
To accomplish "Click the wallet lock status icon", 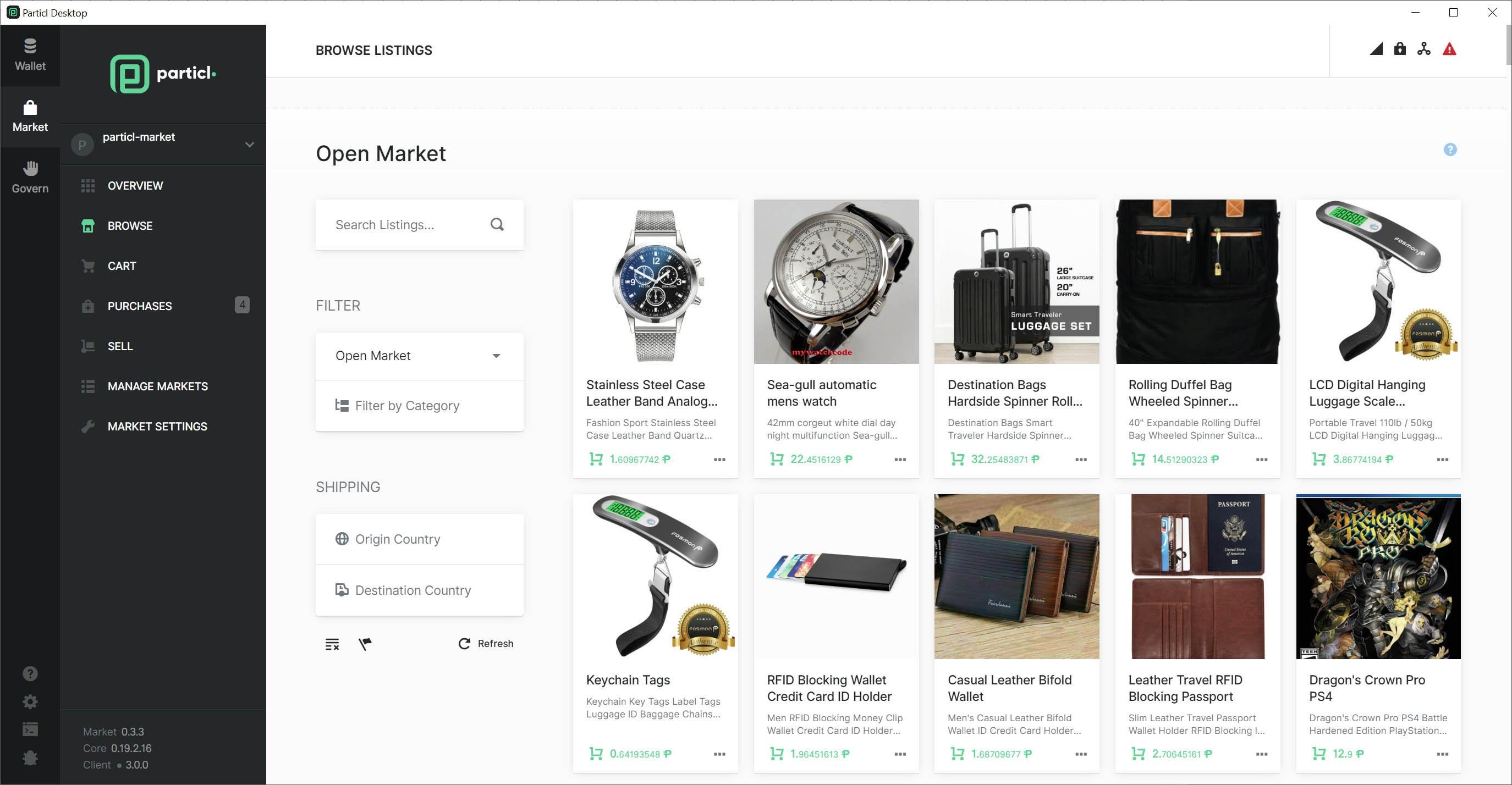I will tap(1400, 49).
